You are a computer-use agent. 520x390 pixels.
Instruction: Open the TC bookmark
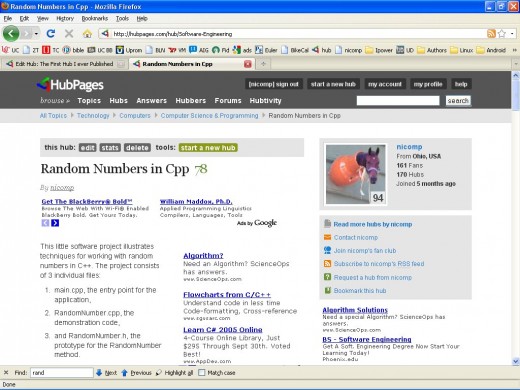(x=51, y=50)
